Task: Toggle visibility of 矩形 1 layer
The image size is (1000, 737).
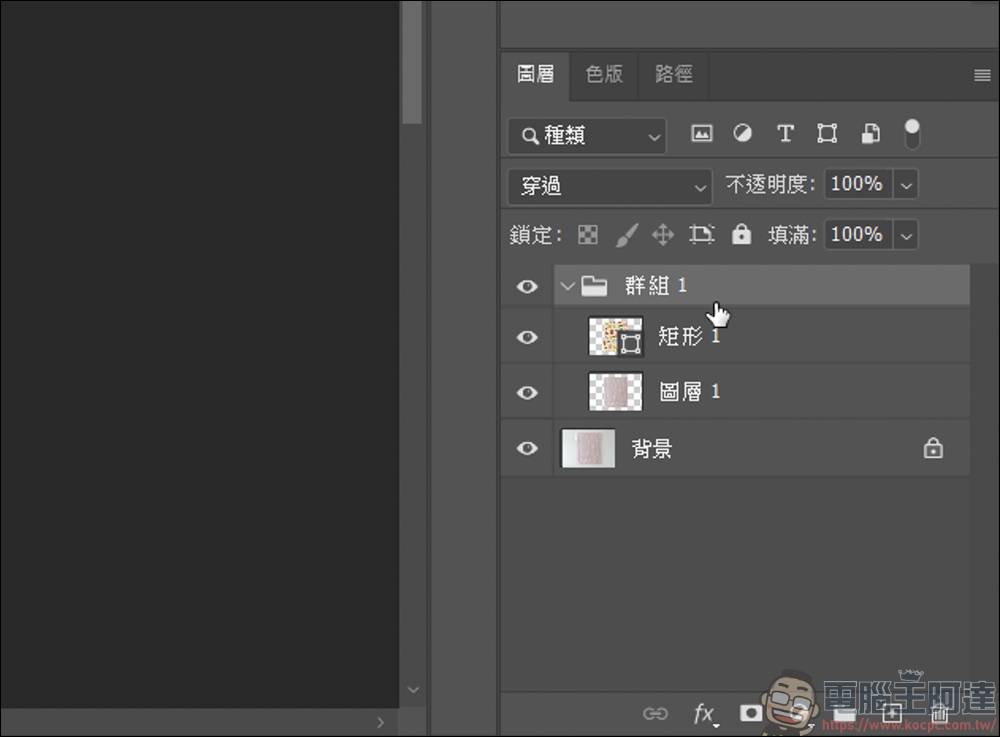Action: click(x=527, y=337)
